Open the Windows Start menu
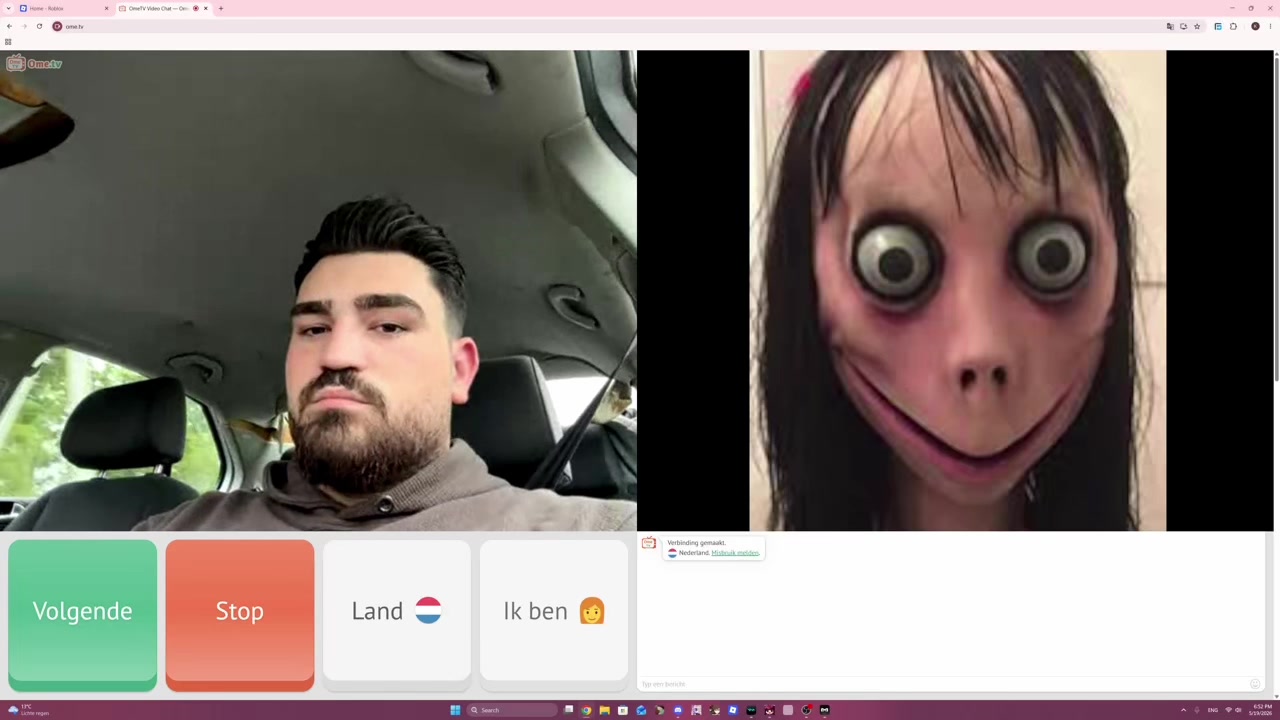 (455, 710)
